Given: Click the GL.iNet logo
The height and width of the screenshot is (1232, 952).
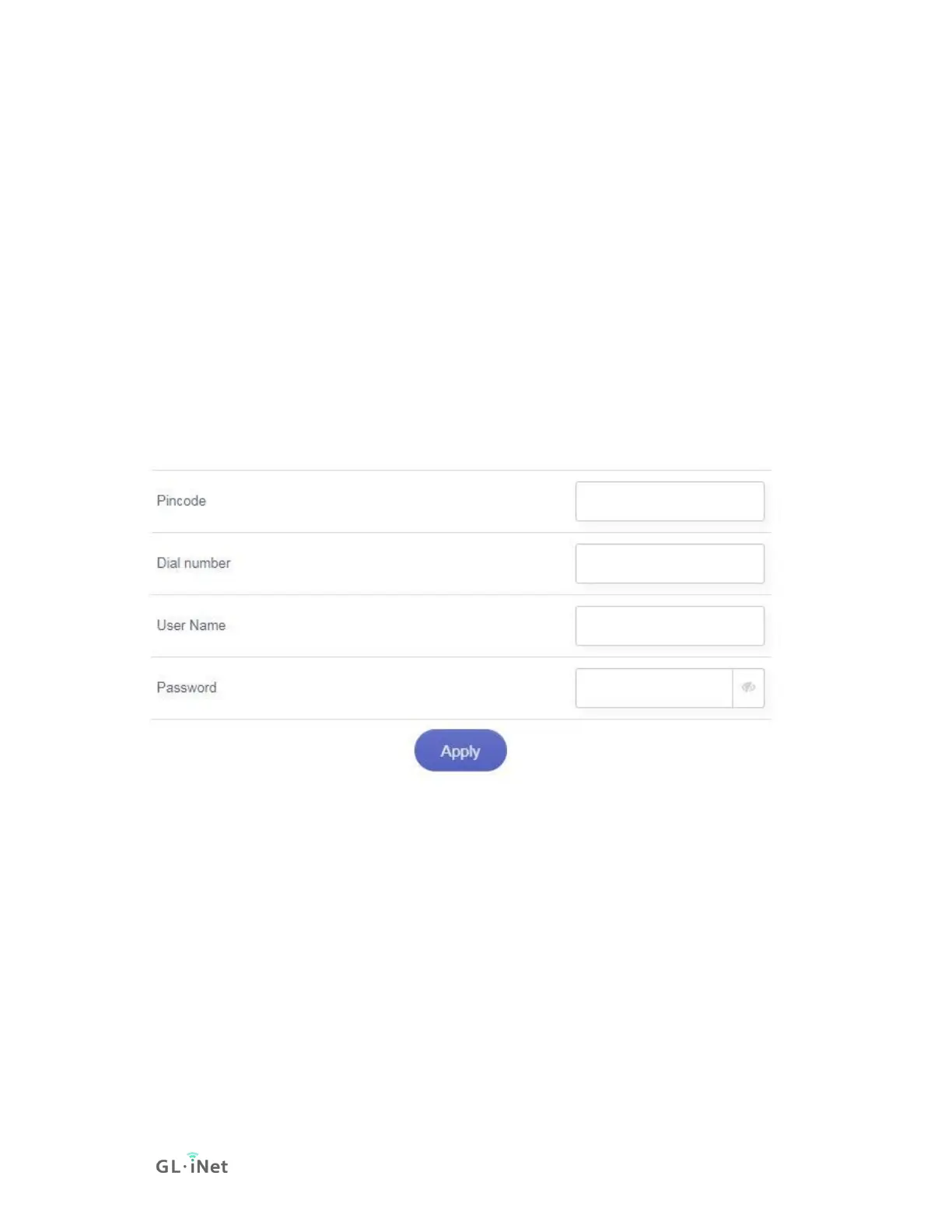Looking at the screenshot, I should pyautogui.click(x=192, y=1164).
